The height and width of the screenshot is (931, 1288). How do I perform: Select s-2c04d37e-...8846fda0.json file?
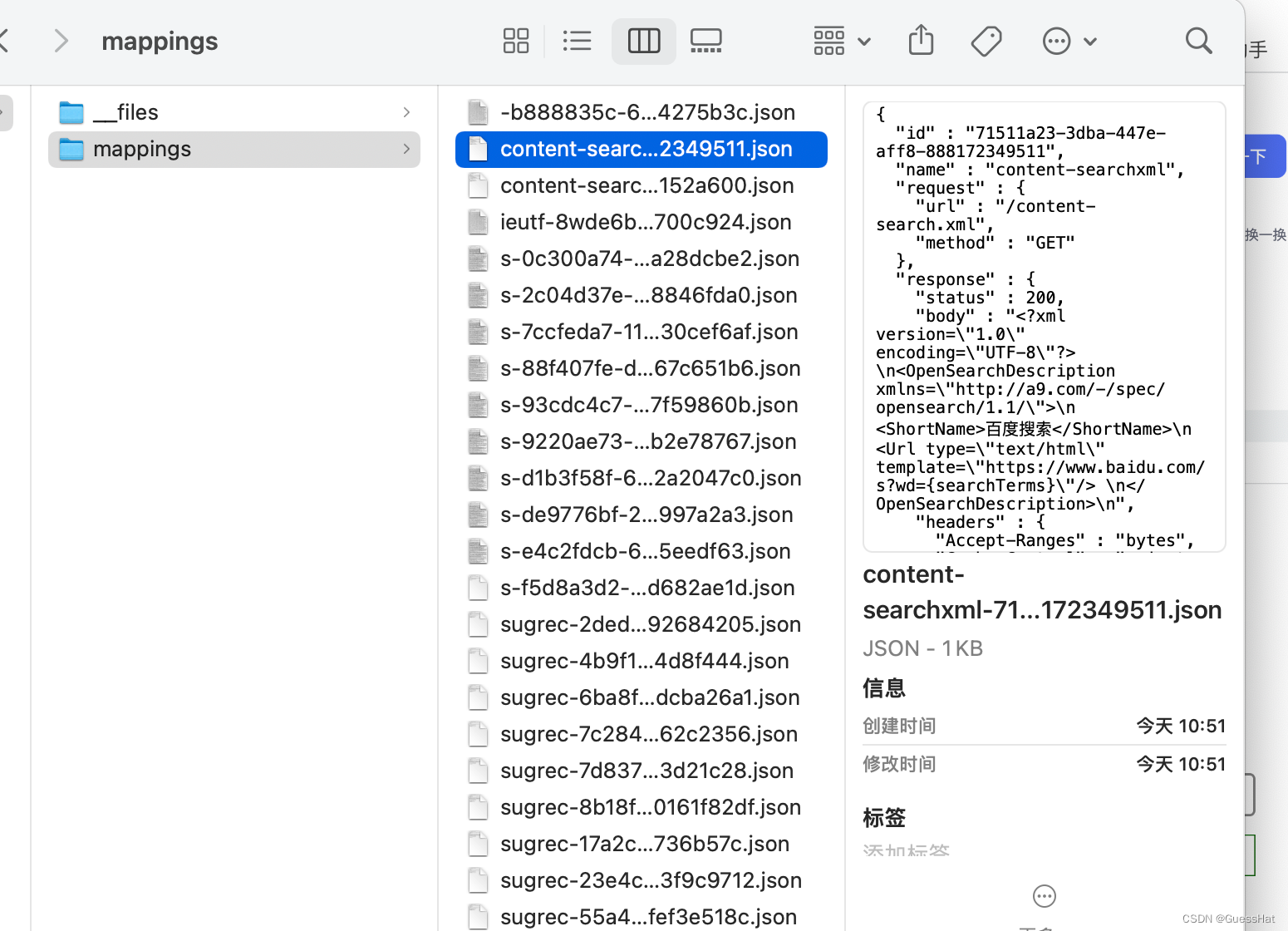tap(642, 295)
